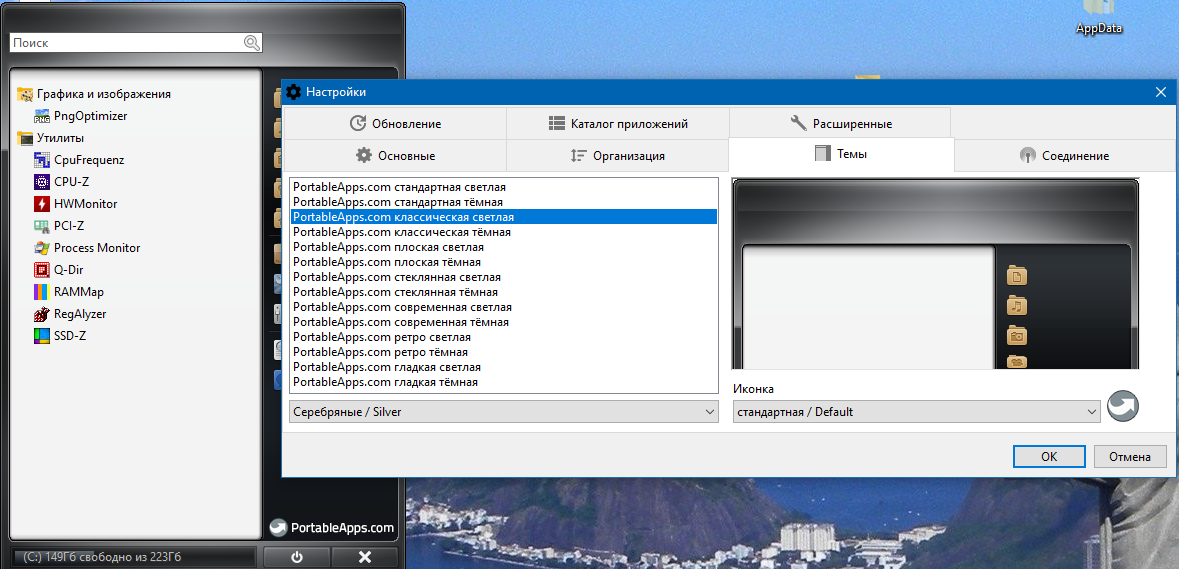This screenshot has width=1179, height=569.
Task: Click the Поиск search field
Action: pos(136,43)
